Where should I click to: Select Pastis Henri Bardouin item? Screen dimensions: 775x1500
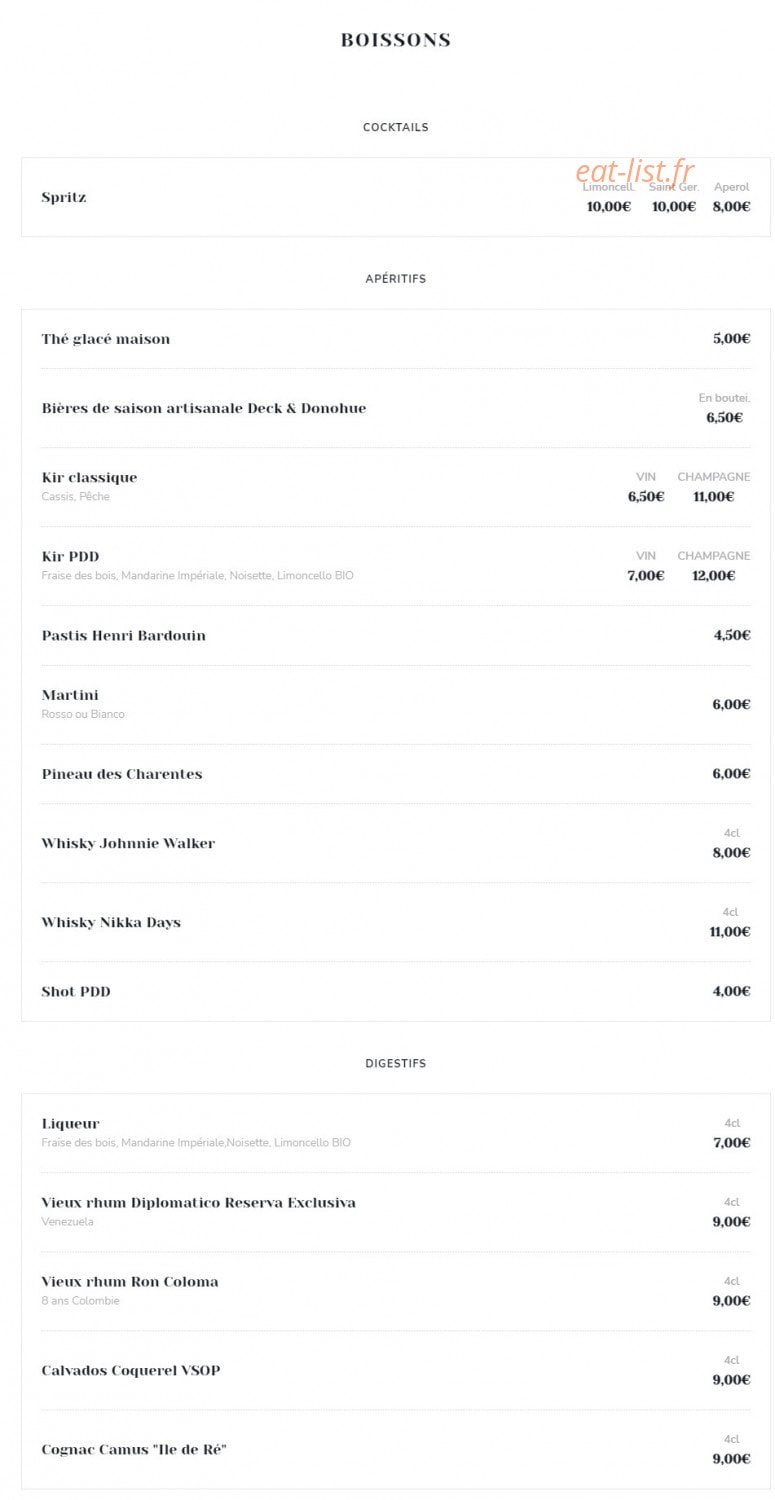(124, 636)
